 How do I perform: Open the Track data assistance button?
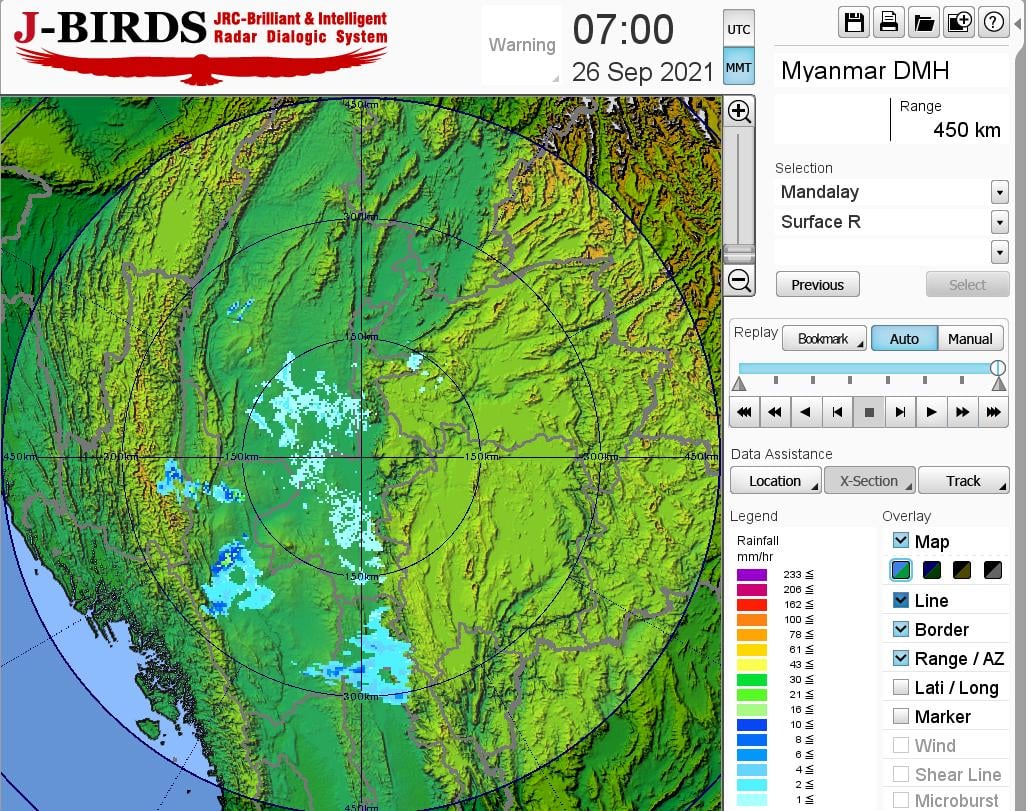[x=963, y=481]
